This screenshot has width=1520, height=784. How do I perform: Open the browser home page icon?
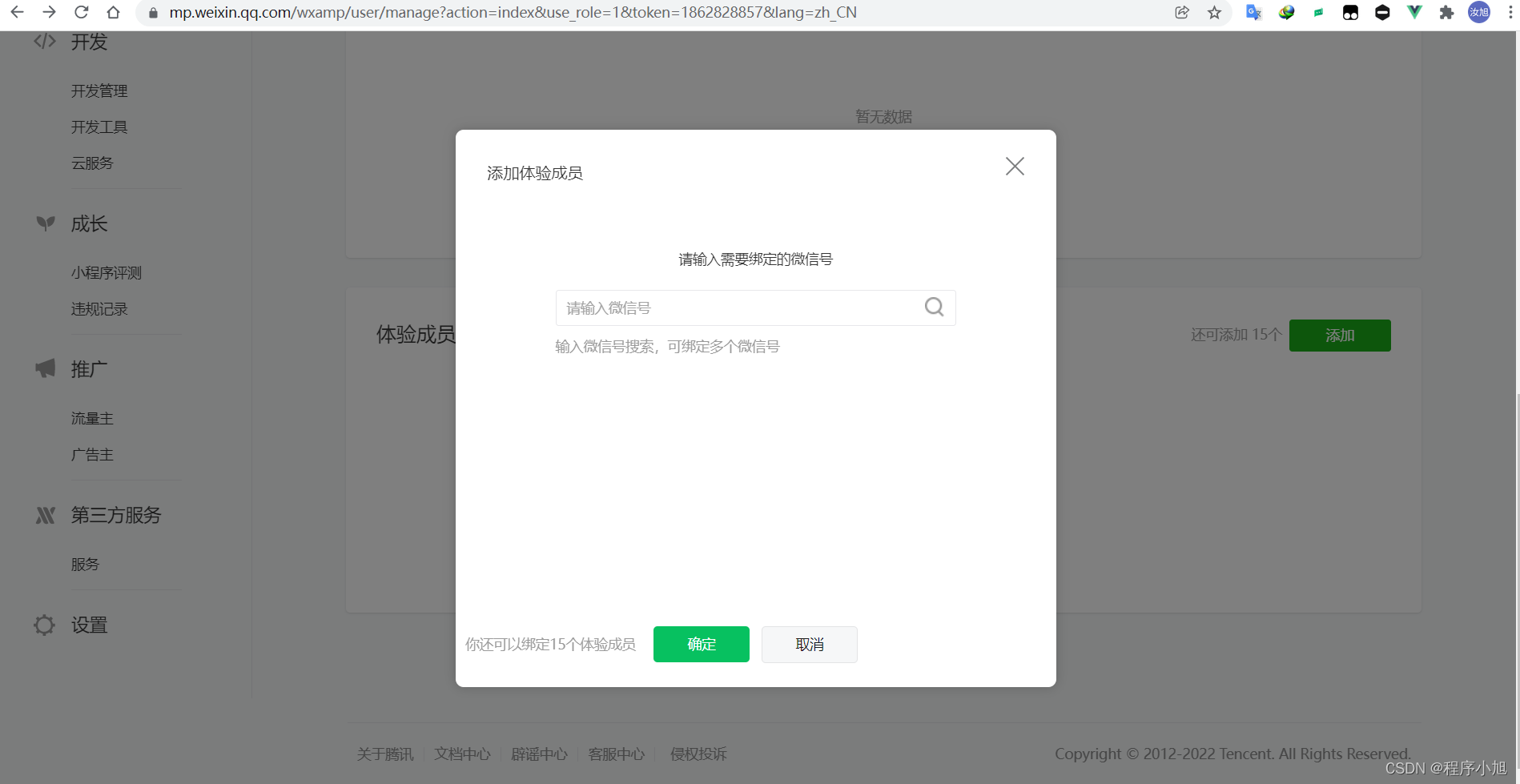(x=113, y=12)
